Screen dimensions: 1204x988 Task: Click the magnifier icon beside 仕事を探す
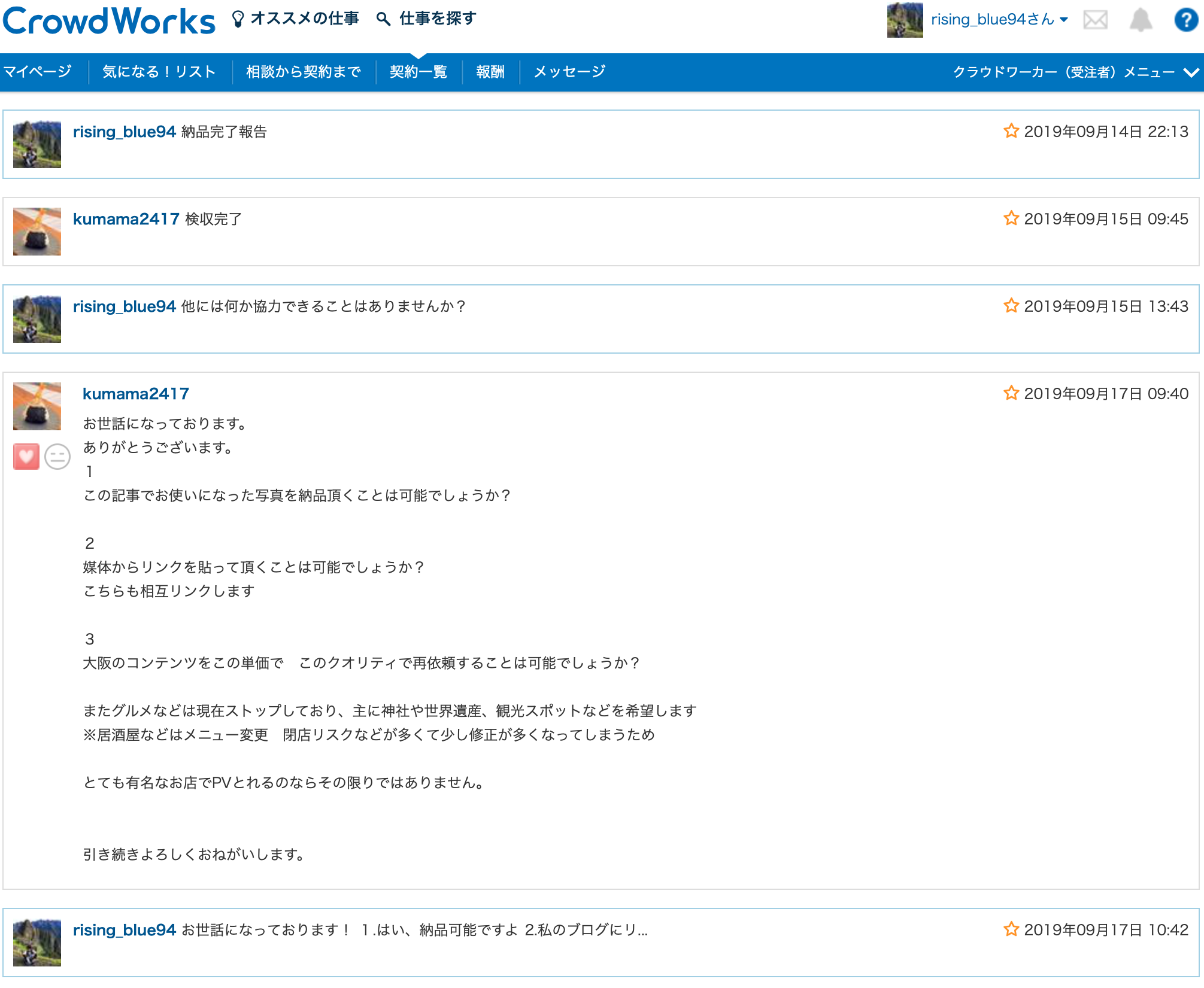click(383, 19)
